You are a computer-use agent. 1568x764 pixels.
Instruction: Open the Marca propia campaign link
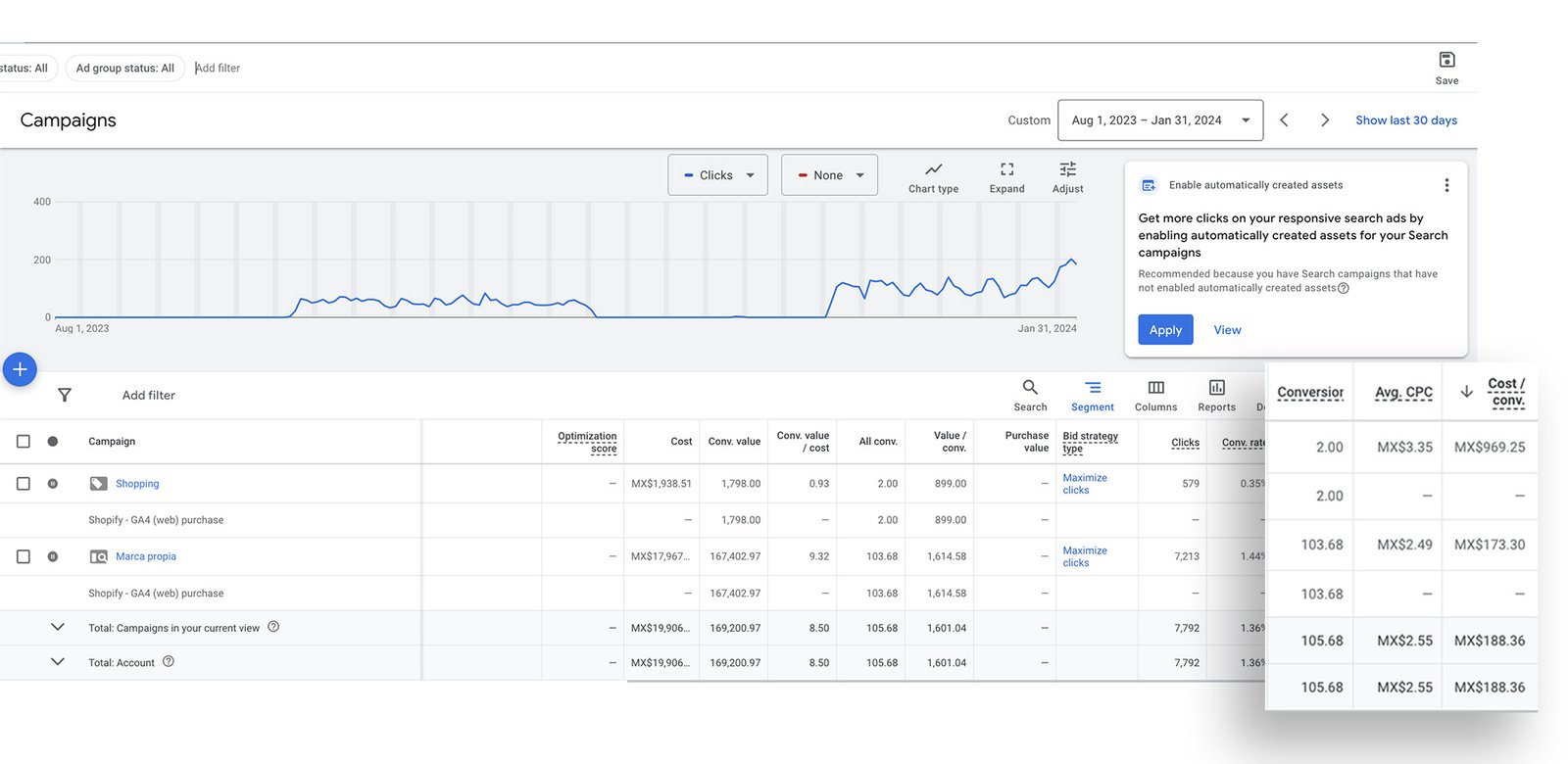(146, 556)
